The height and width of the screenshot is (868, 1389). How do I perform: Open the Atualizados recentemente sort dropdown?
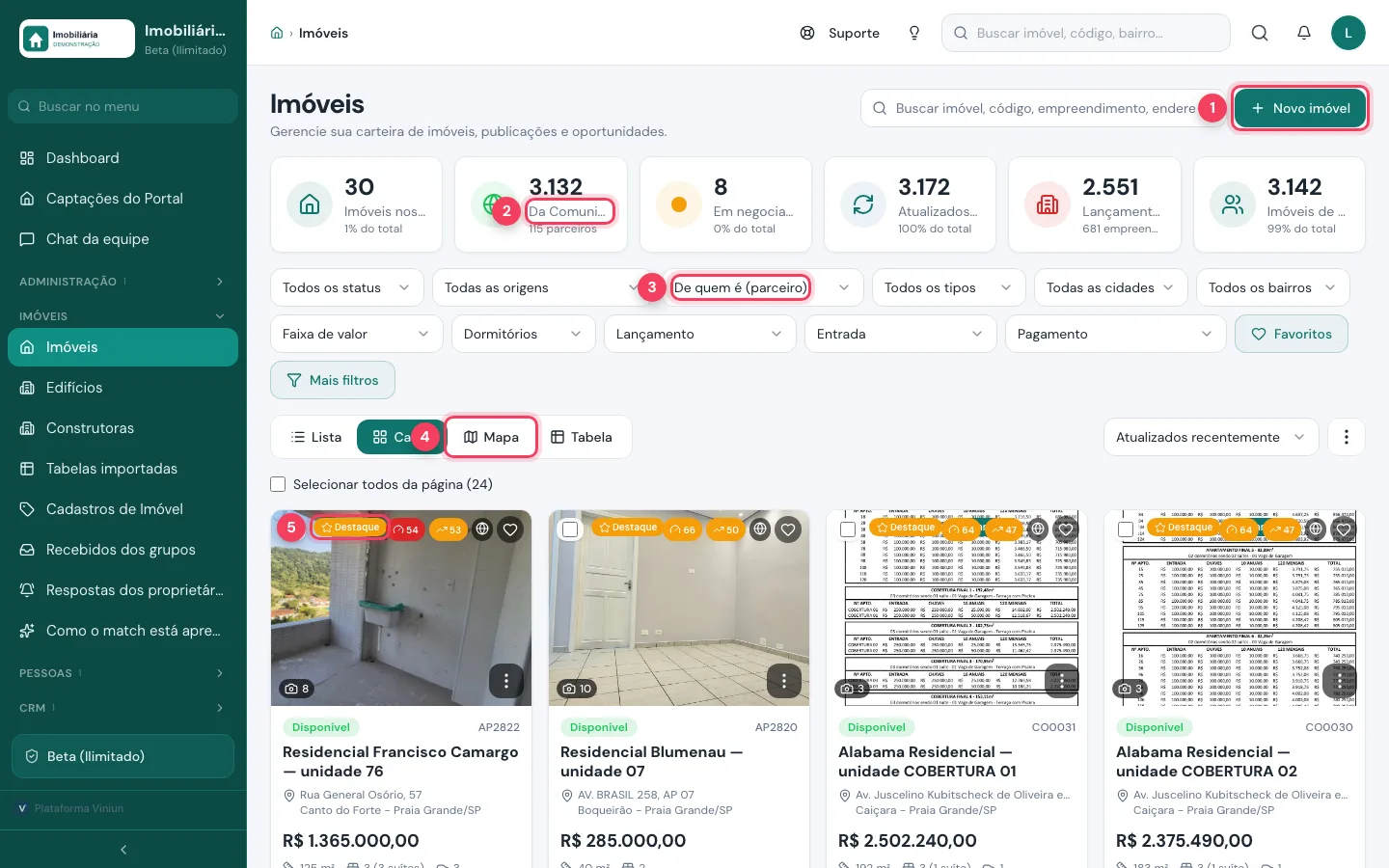coord(1211,437)
